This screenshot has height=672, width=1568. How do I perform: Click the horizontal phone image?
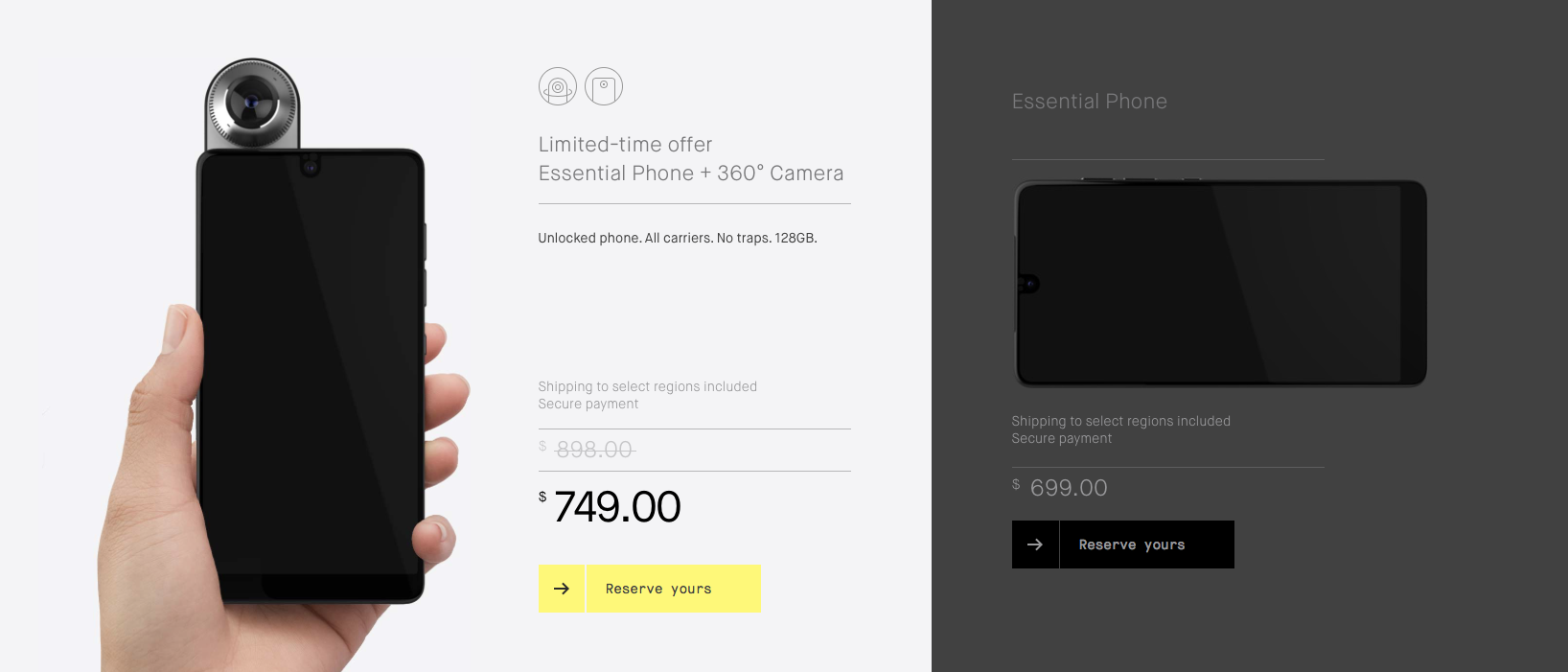(1220, 283)
